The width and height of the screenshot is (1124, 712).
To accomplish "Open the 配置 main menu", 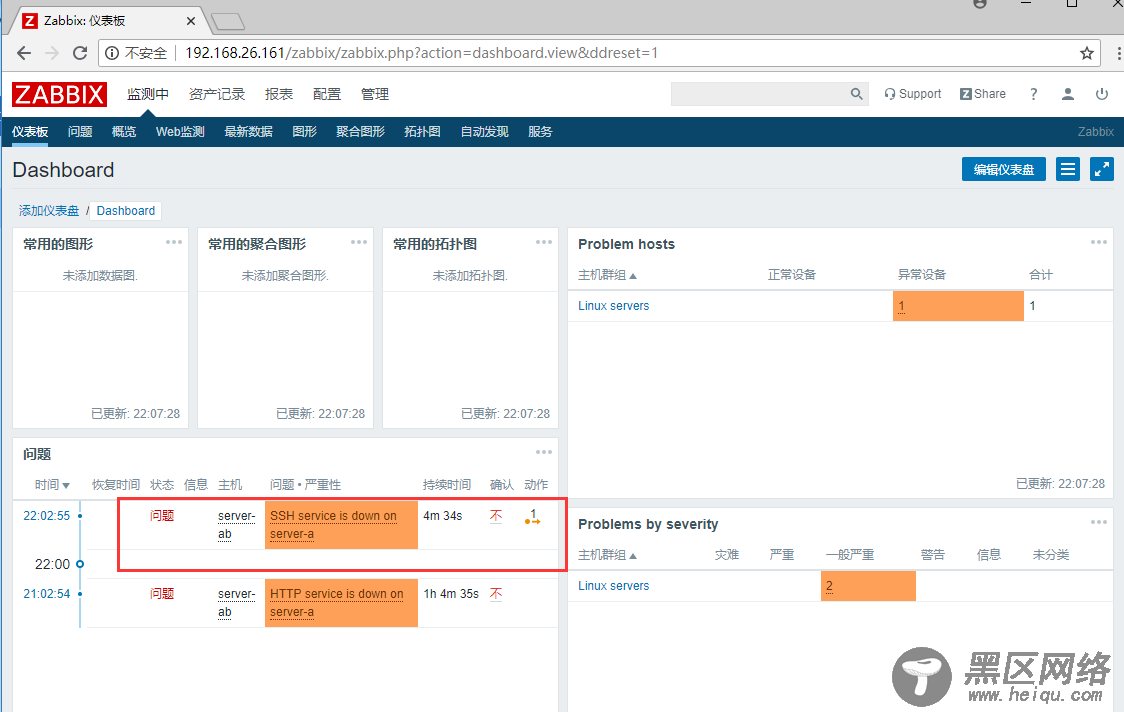I will (x=327, y=94).
